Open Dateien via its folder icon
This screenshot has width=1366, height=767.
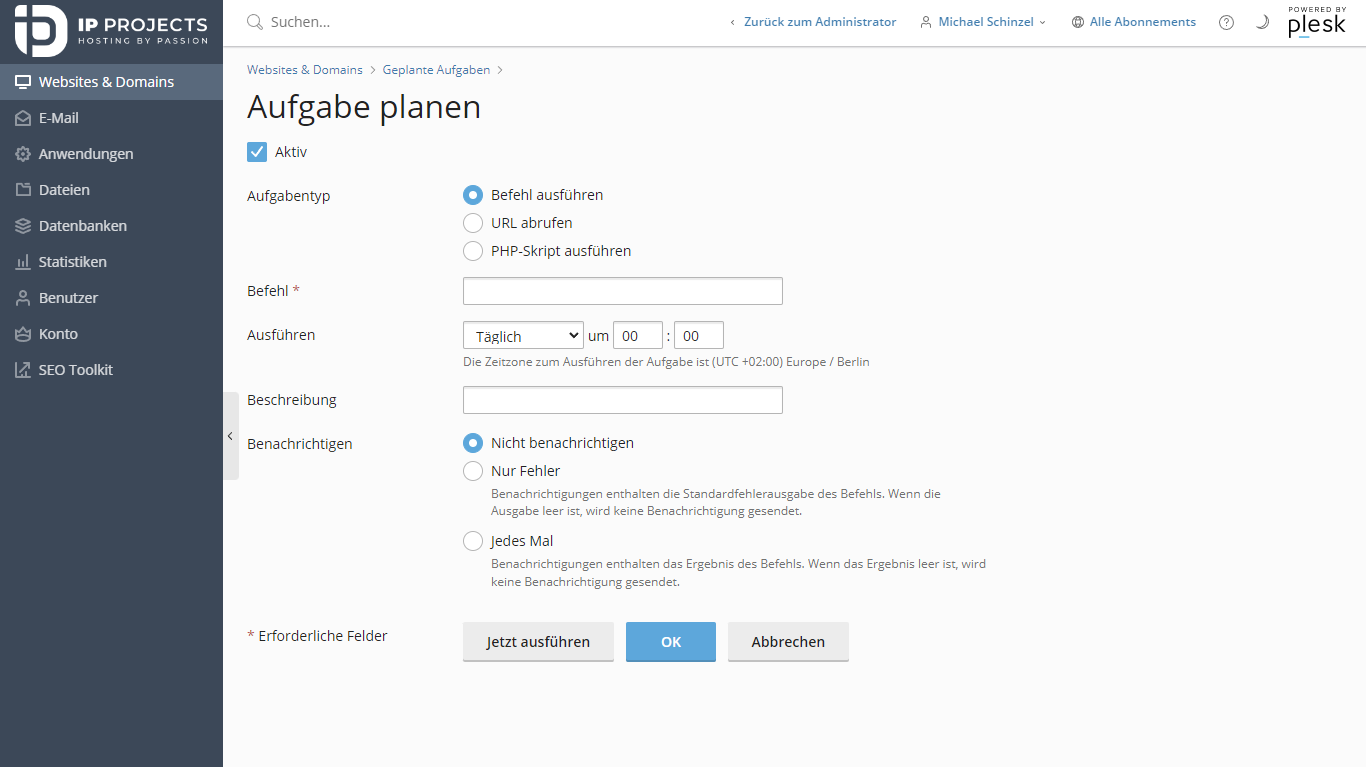(x=23, y=190)
